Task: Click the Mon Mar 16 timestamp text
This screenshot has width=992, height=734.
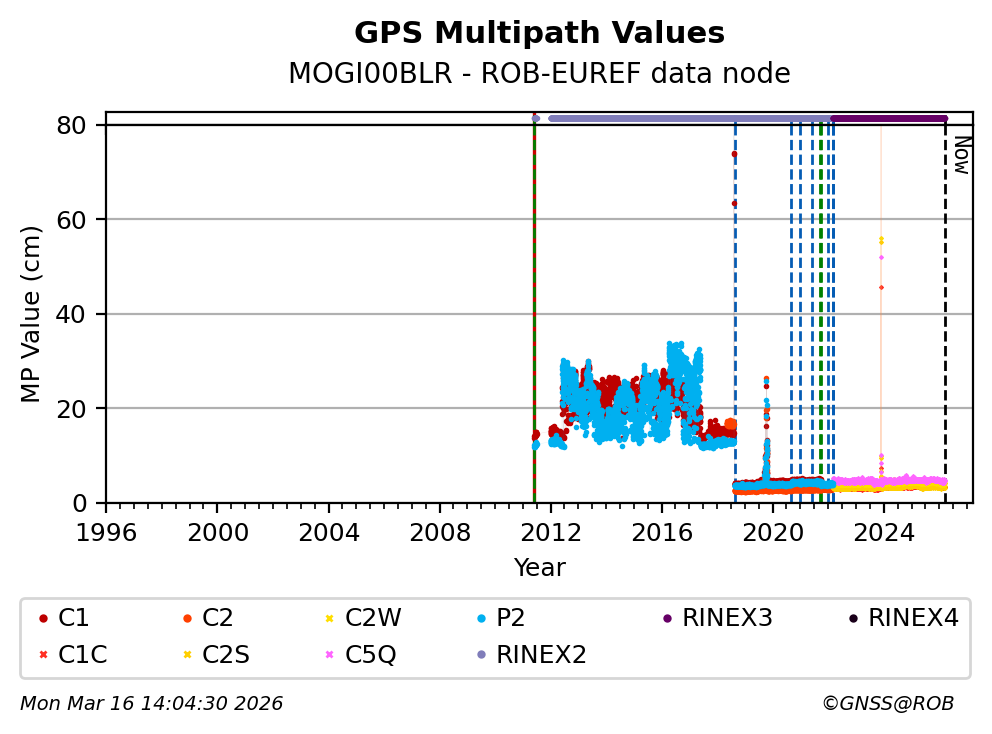Action: tap(151, 704)
